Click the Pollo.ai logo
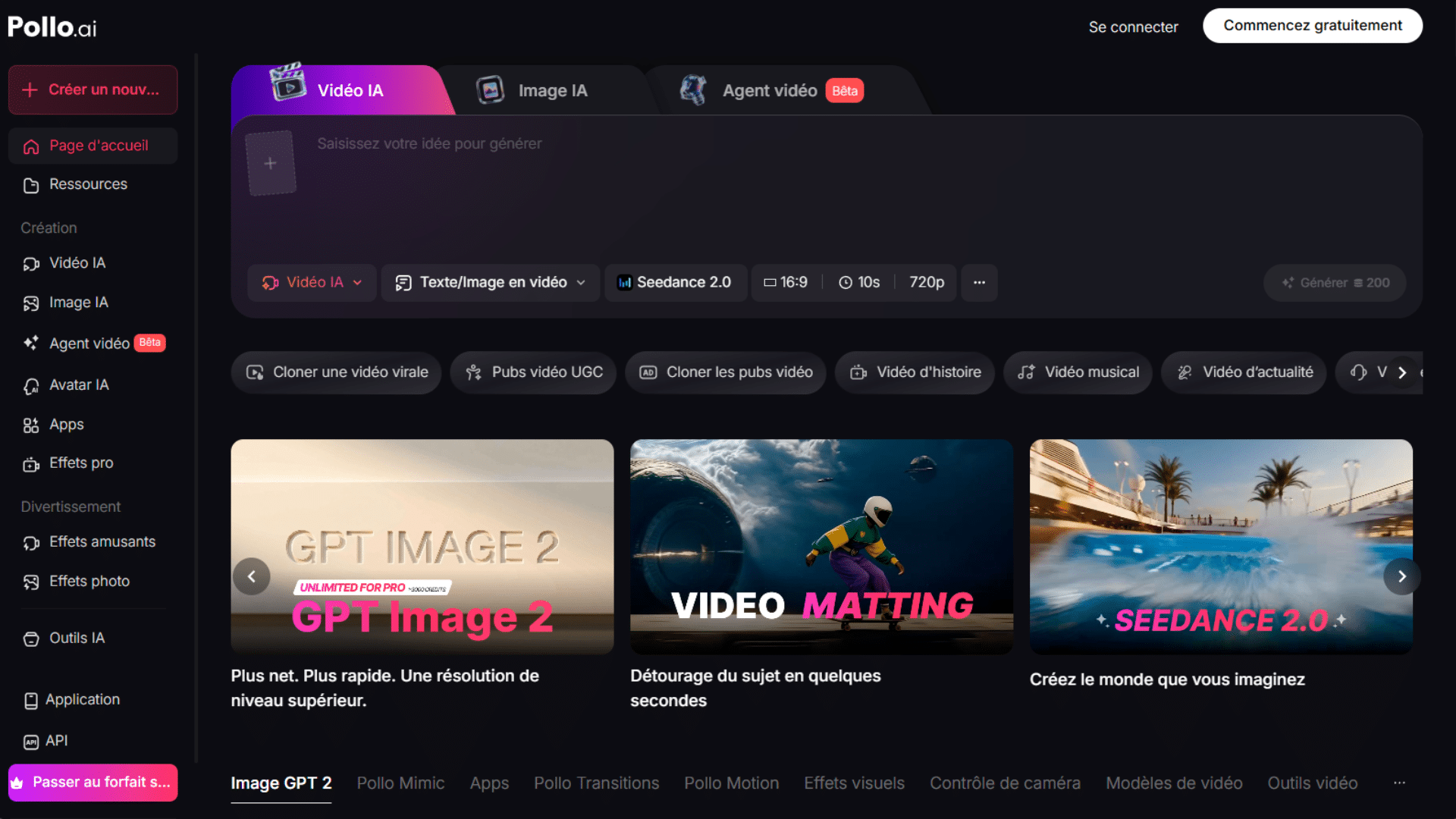This screenshot has width=1456, height=819. [x=52, y=27]
